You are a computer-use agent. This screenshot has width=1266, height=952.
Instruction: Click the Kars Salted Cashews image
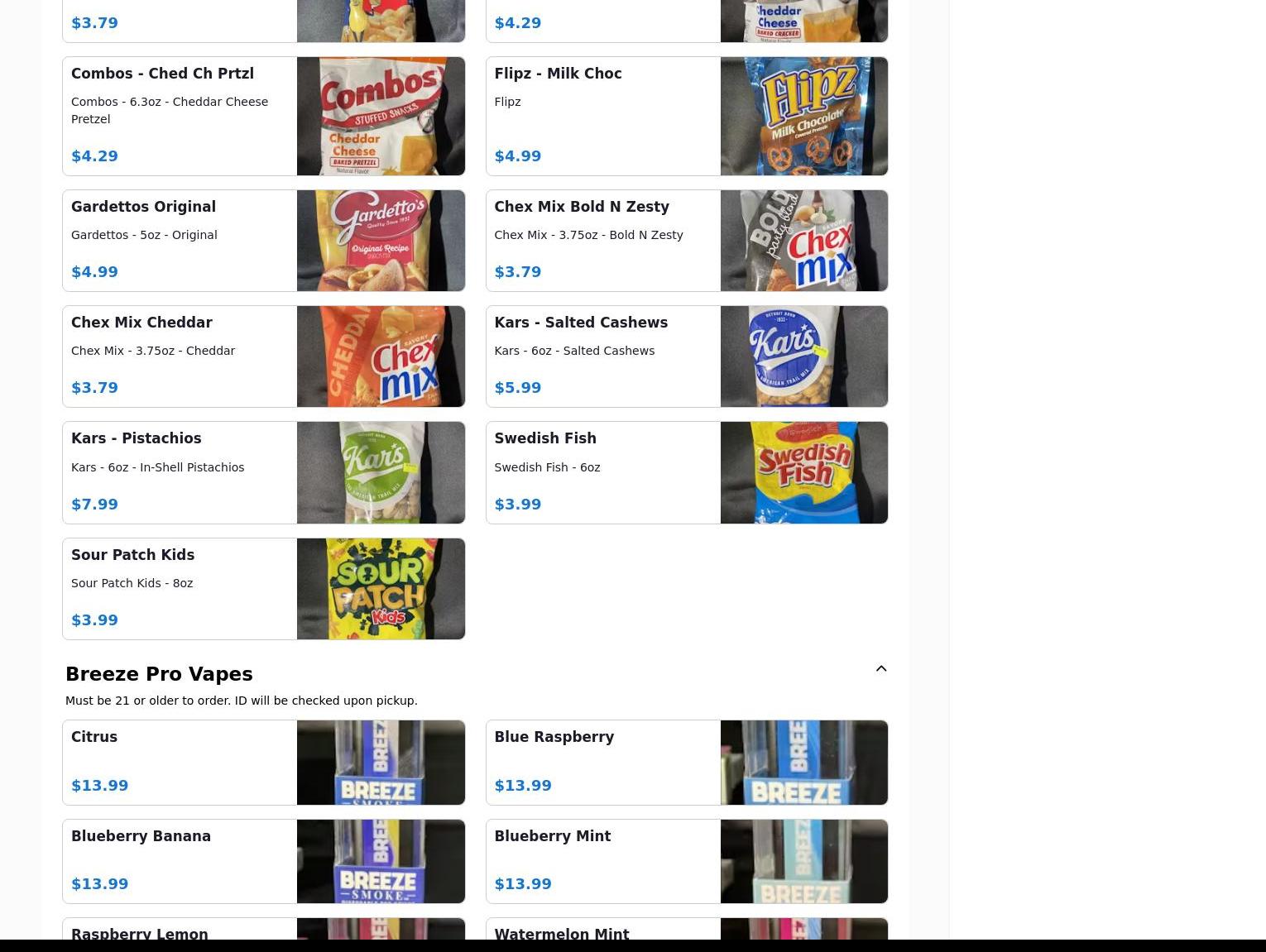coord(803,356)
